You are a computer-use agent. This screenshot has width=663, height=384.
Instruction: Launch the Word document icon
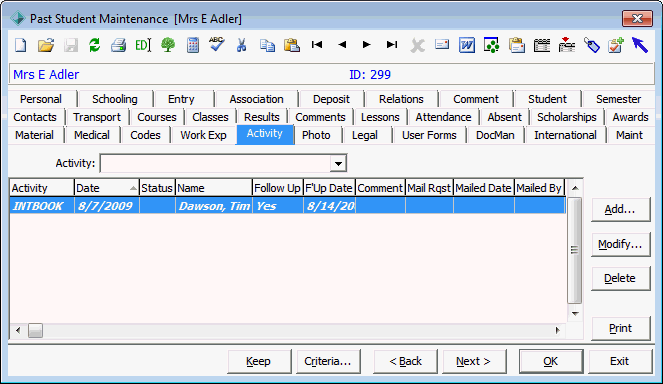click(x=467, y=45)
